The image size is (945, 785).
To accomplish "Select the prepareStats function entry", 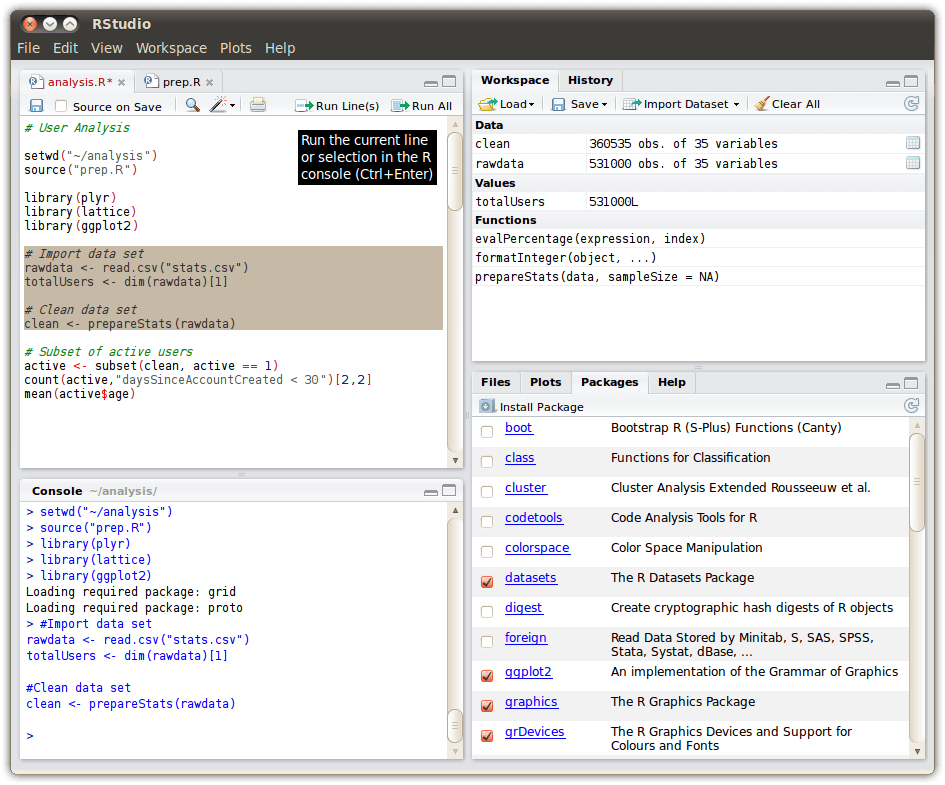I will pyautogui.click(x=699, y=277).
